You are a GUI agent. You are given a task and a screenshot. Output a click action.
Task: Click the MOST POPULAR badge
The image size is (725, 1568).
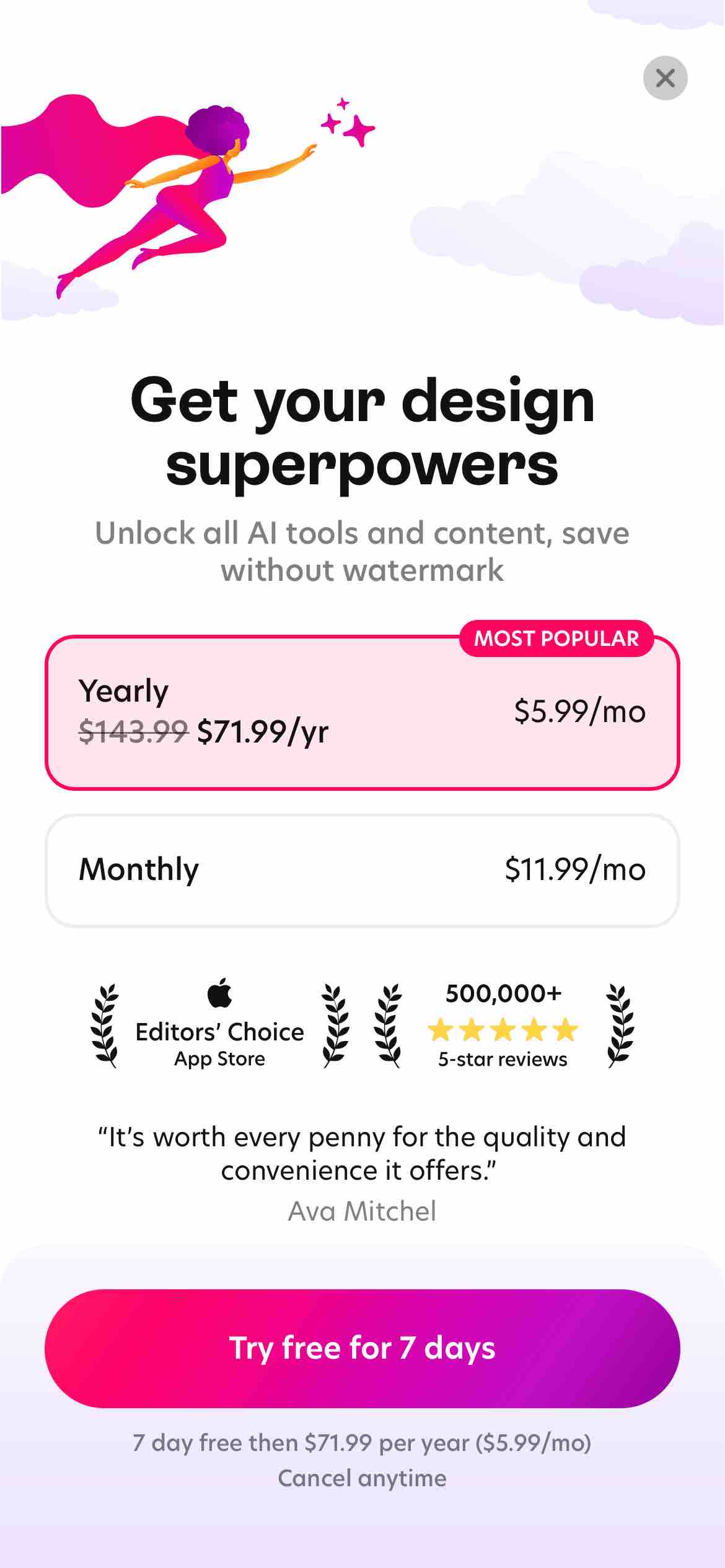tap(556, 638)
